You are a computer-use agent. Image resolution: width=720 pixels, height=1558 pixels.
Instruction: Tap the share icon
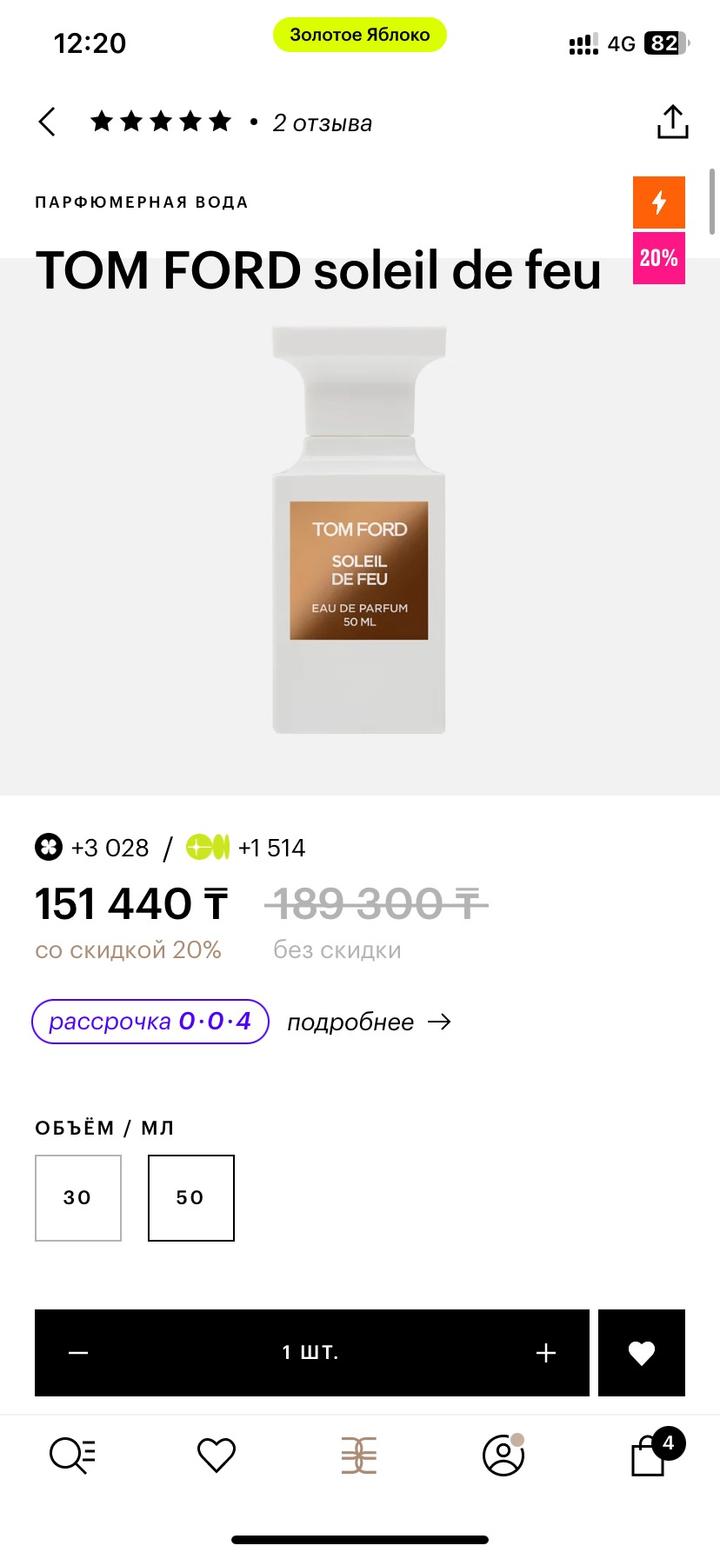(673, 122)
